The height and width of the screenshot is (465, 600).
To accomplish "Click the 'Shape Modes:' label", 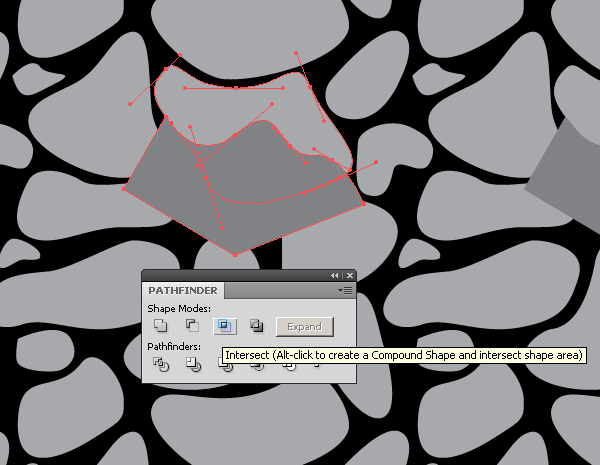I will click(179, 308).
